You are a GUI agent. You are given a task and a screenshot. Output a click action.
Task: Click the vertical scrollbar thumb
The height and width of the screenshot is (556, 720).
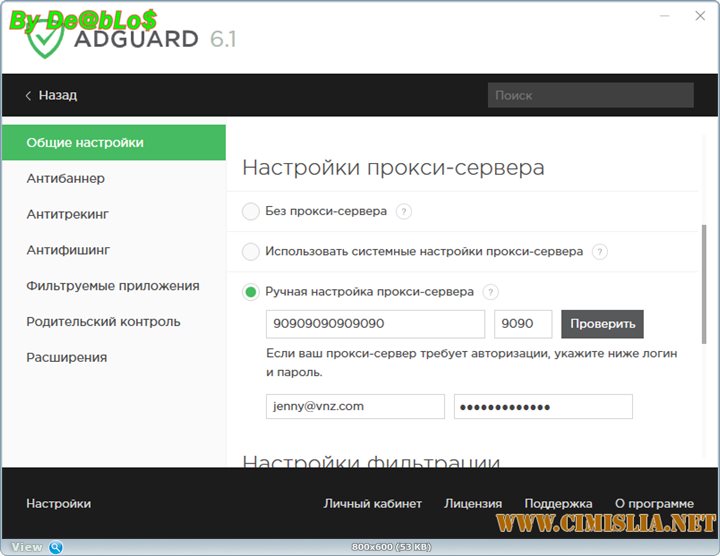click(704, 284)
